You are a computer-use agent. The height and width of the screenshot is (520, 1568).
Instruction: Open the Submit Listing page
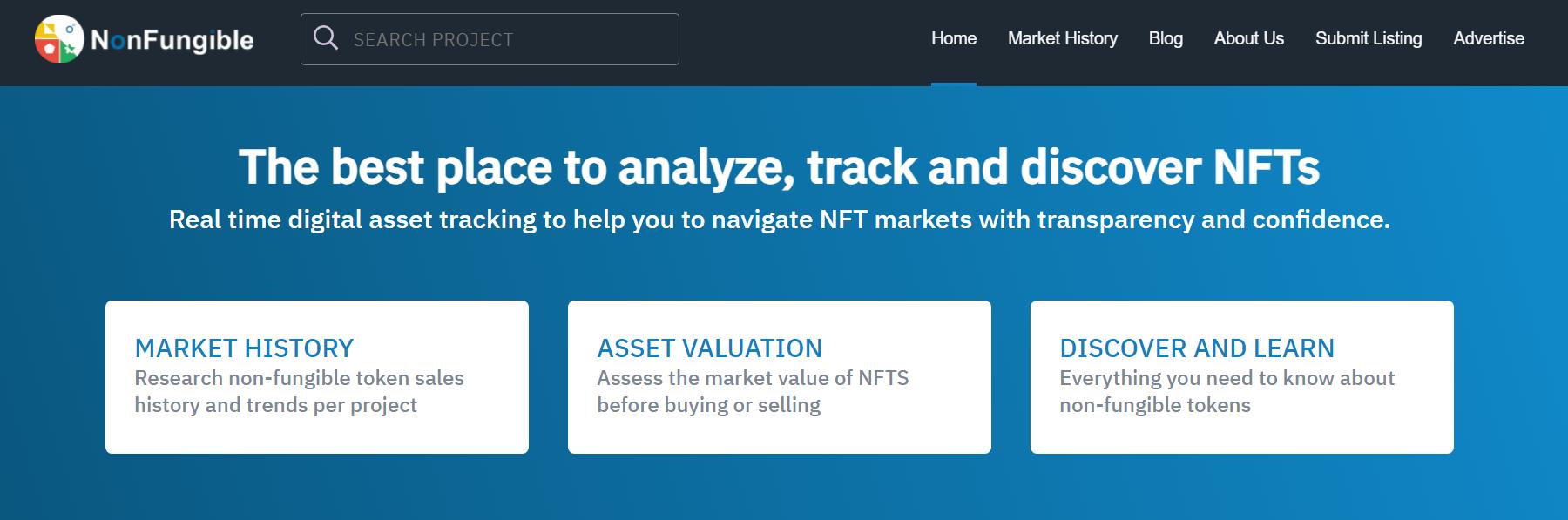tap(1368, 38)
